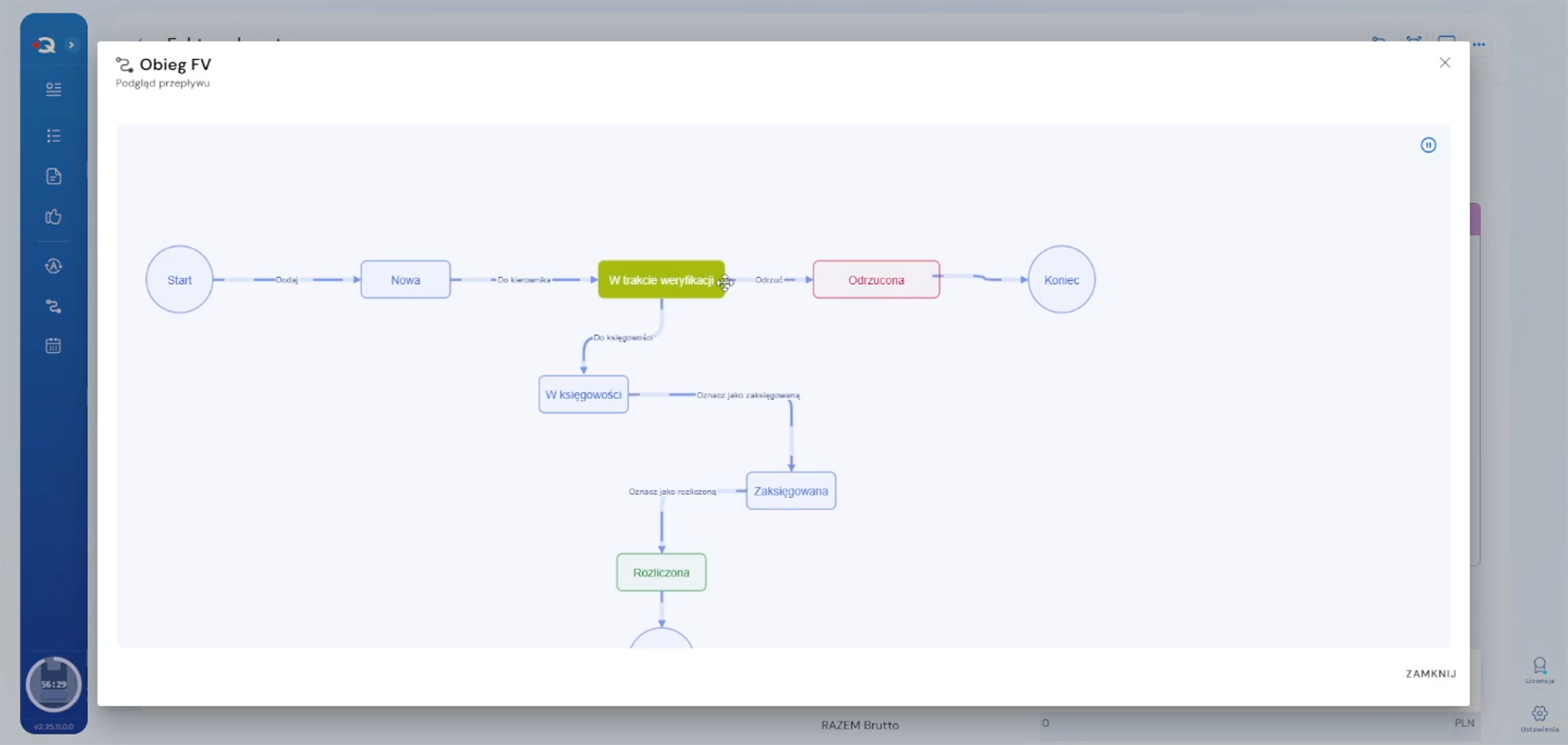Select the Start node in the flow
The height and width of the screenshot is (745, 1568).
point(180,280)
